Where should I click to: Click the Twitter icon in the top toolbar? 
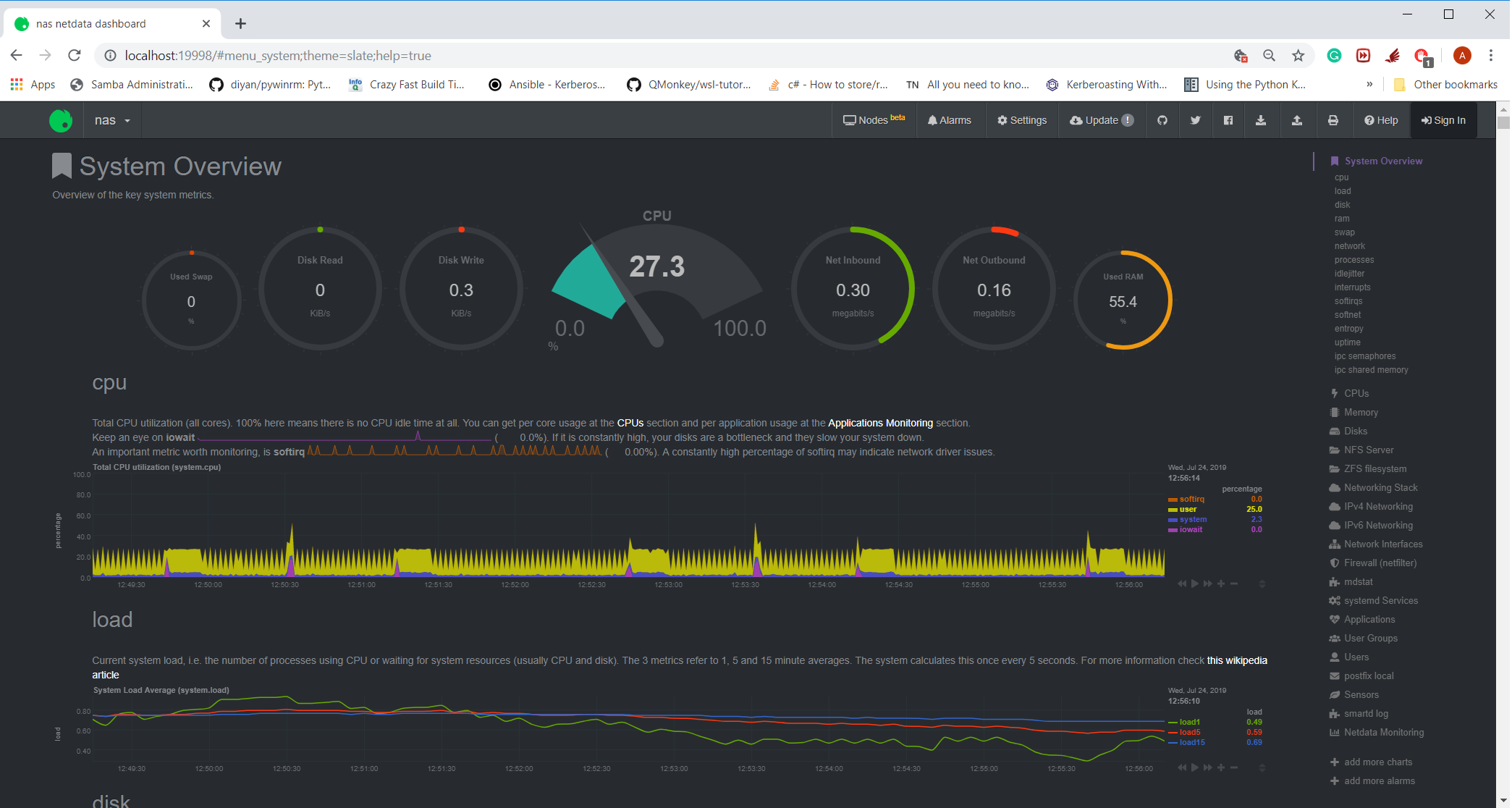tap(1196, 120)
